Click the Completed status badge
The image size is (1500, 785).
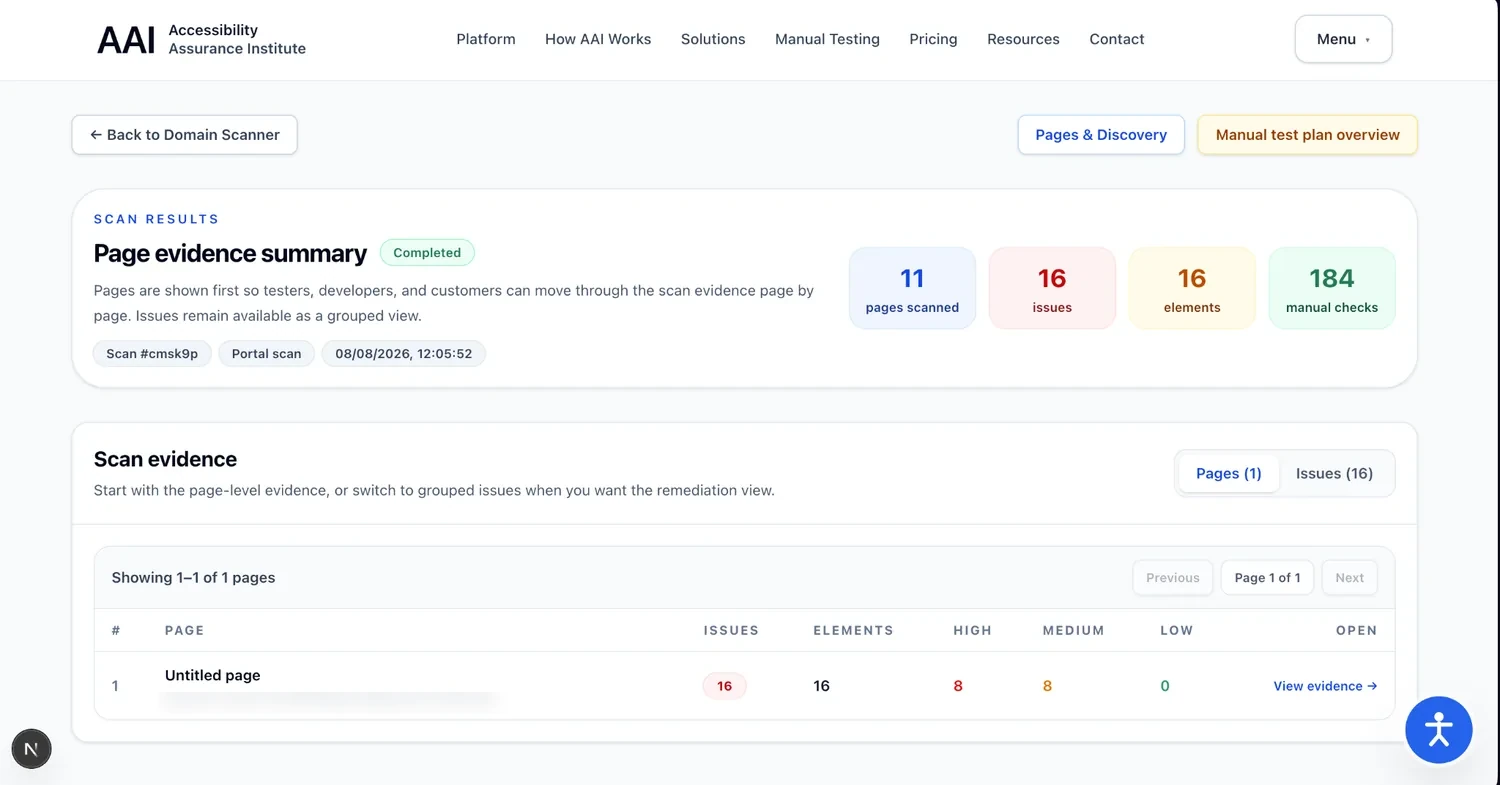pos(427,253)
